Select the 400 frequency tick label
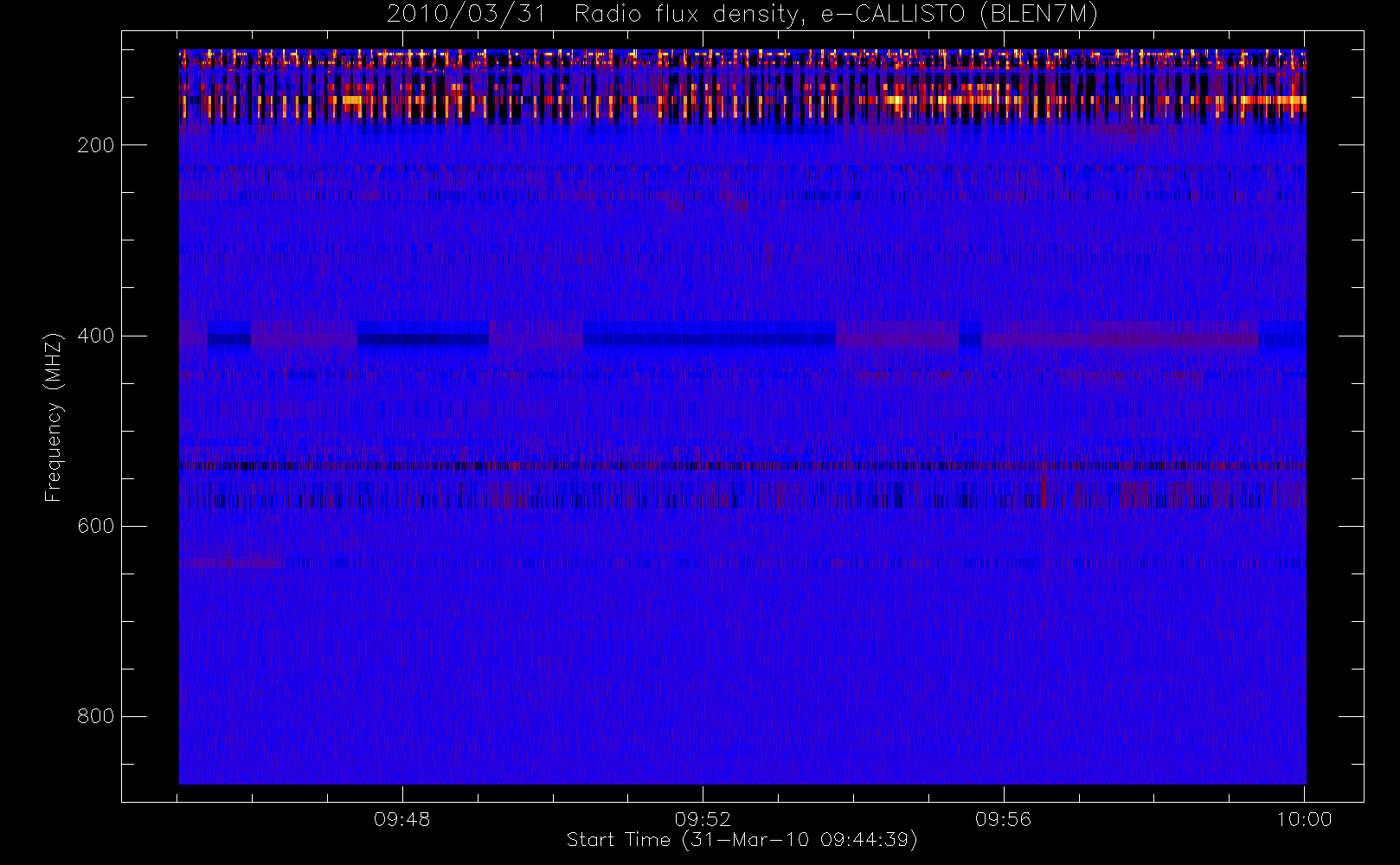1400x865 pixels. pos(95,336)
